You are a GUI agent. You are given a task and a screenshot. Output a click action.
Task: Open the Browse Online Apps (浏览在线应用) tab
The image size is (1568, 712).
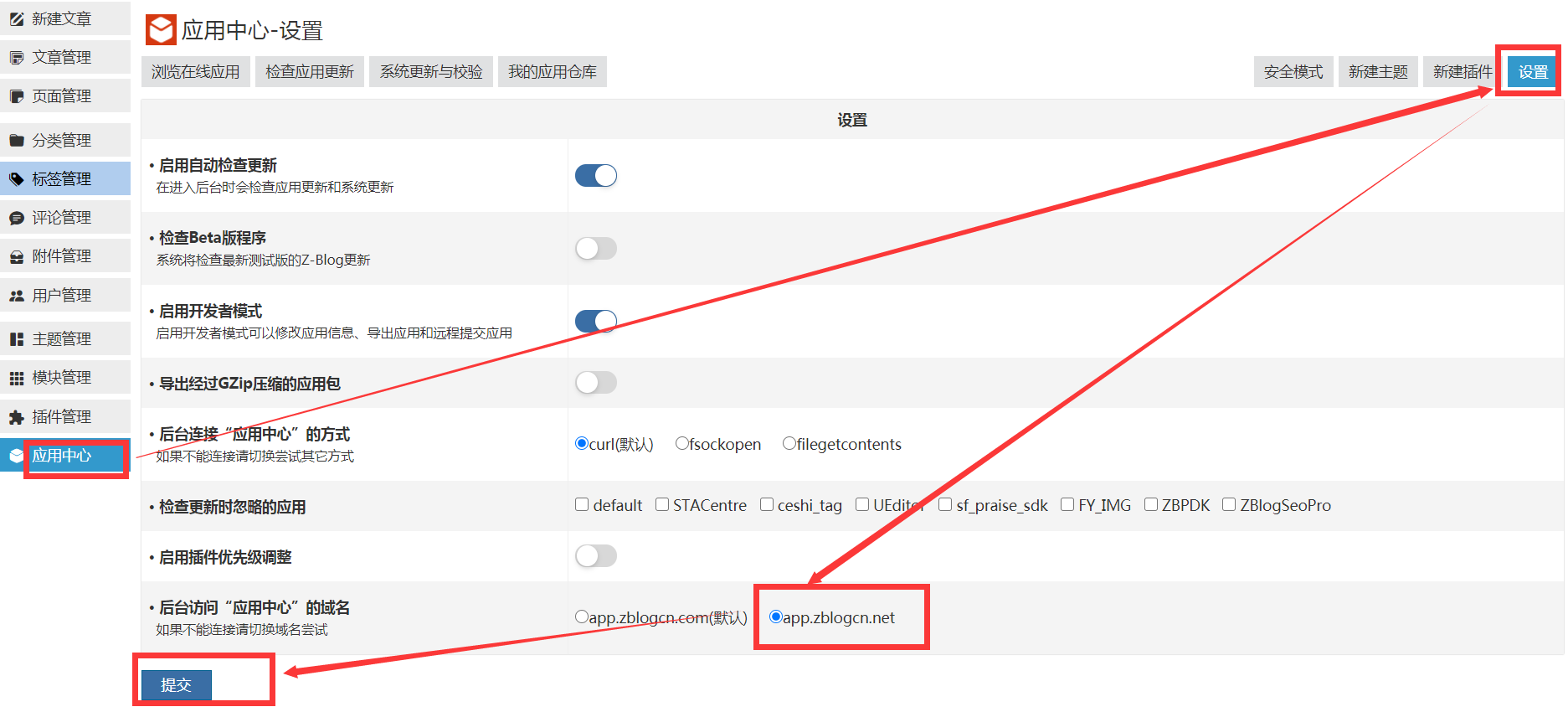point(195,72)
